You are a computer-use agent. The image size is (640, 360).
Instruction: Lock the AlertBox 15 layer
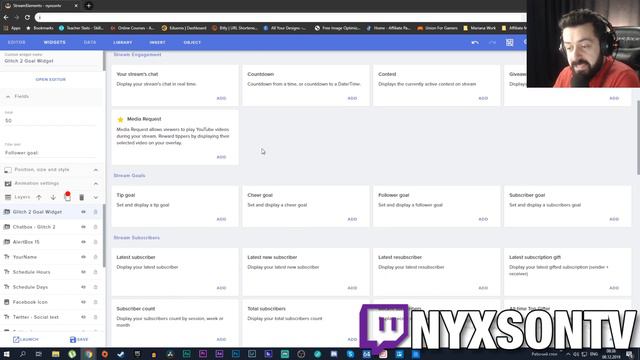click(x=96, y=242)
